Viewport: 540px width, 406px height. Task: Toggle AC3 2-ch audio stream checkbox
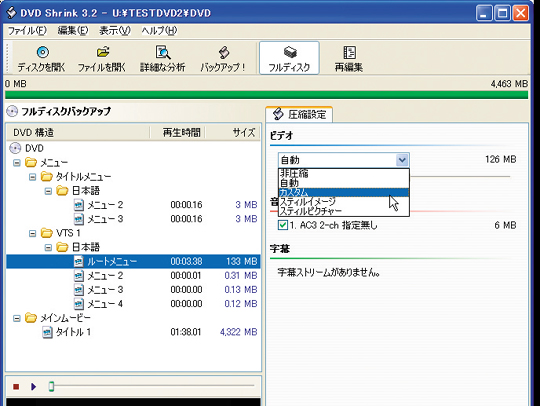point(283,225)
